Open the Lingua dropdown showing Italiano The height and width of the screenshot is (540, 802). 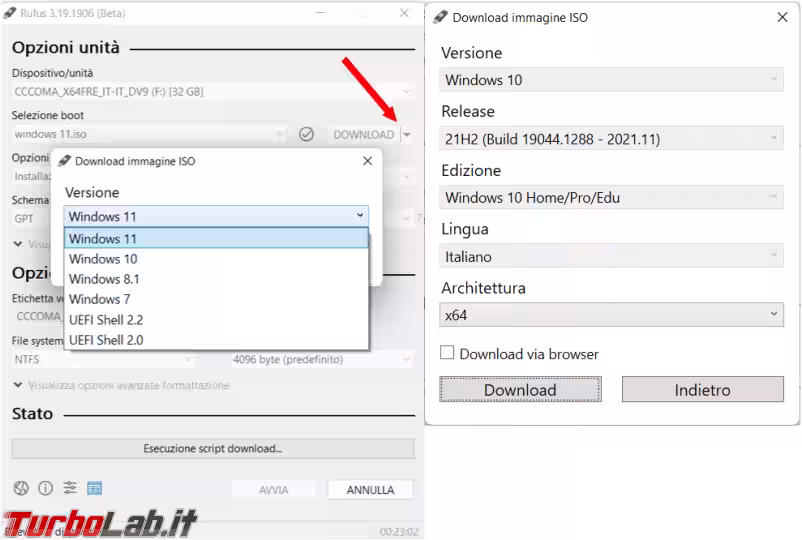click(x=611, y=256)
